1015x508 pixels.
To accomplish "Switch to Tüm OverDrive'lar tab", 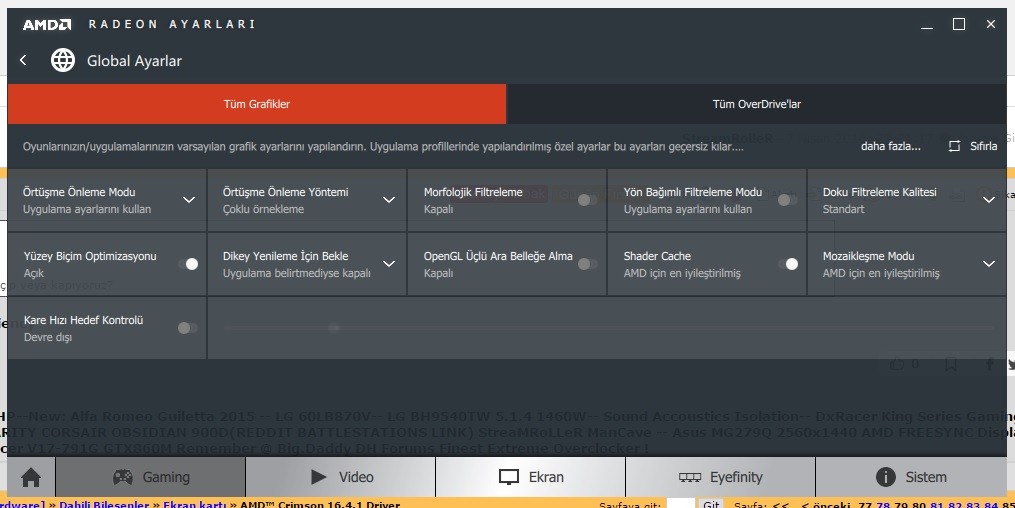I will pyautogui.click(x=757, y=104).
